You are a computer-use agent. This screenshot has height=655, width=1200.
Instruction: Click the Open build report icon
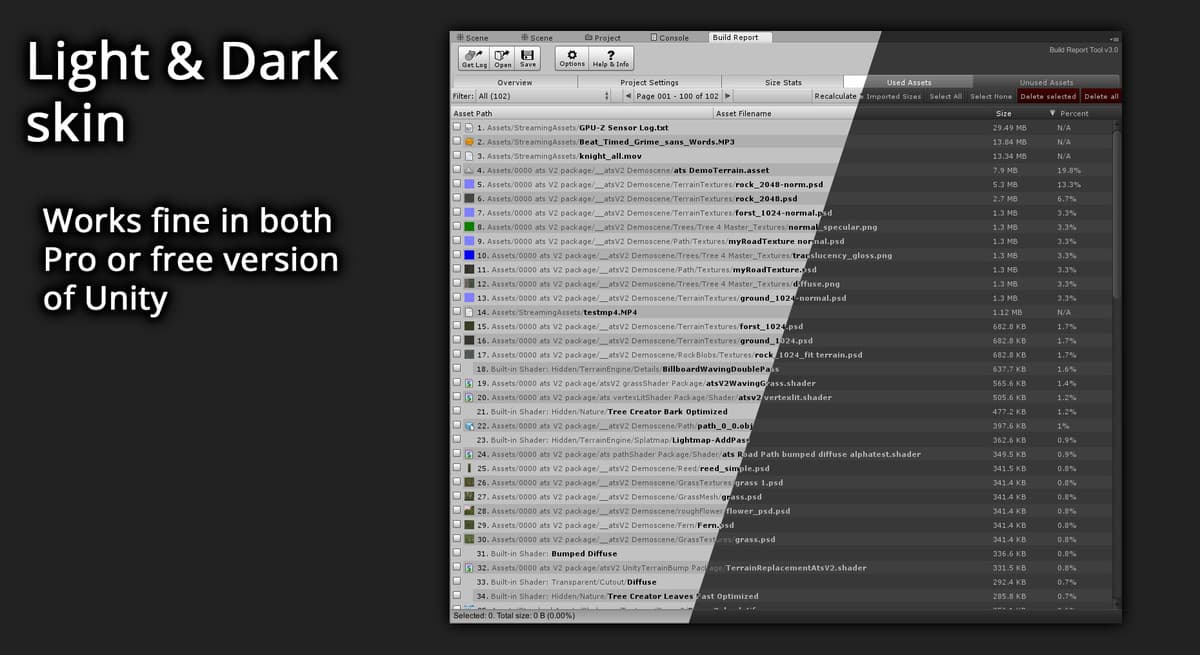tap(503, 58)
